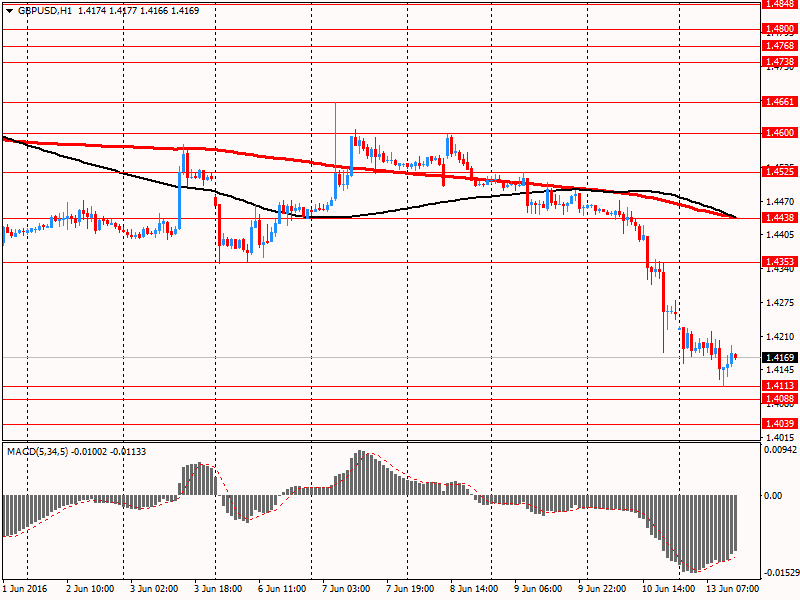Screen dimensions: 800x600
Task: Click the 6 Jun 11:00 time label
Action: (x=282, y=589)
